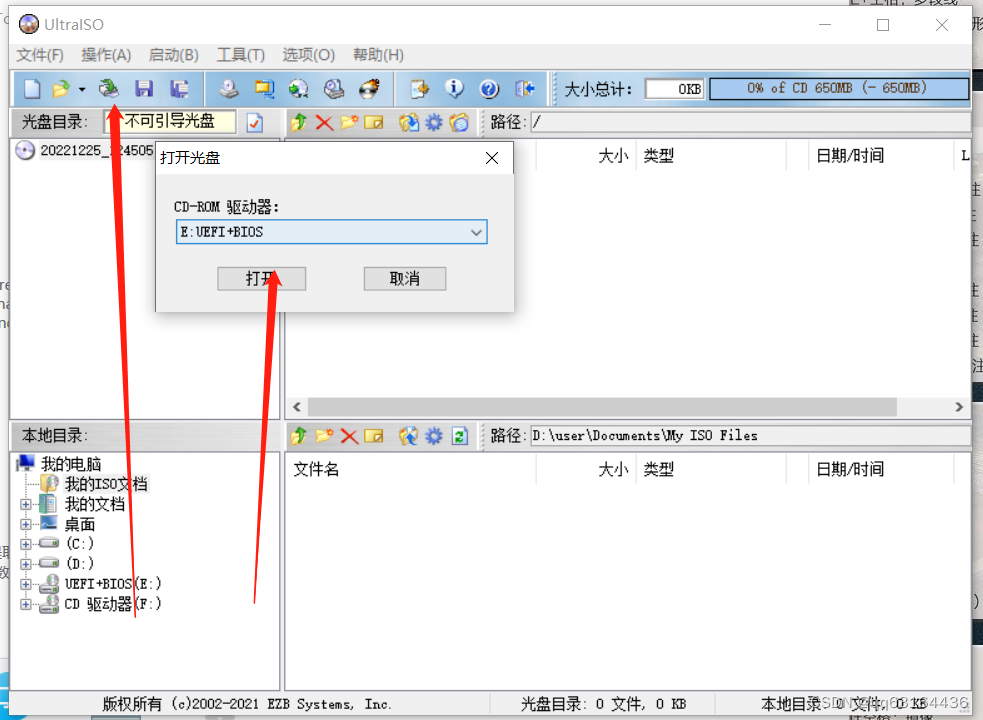Click the boot info checkmark document icon
Image resolution: width=983 pixels, height=720 pixels.
pos(255,122)
